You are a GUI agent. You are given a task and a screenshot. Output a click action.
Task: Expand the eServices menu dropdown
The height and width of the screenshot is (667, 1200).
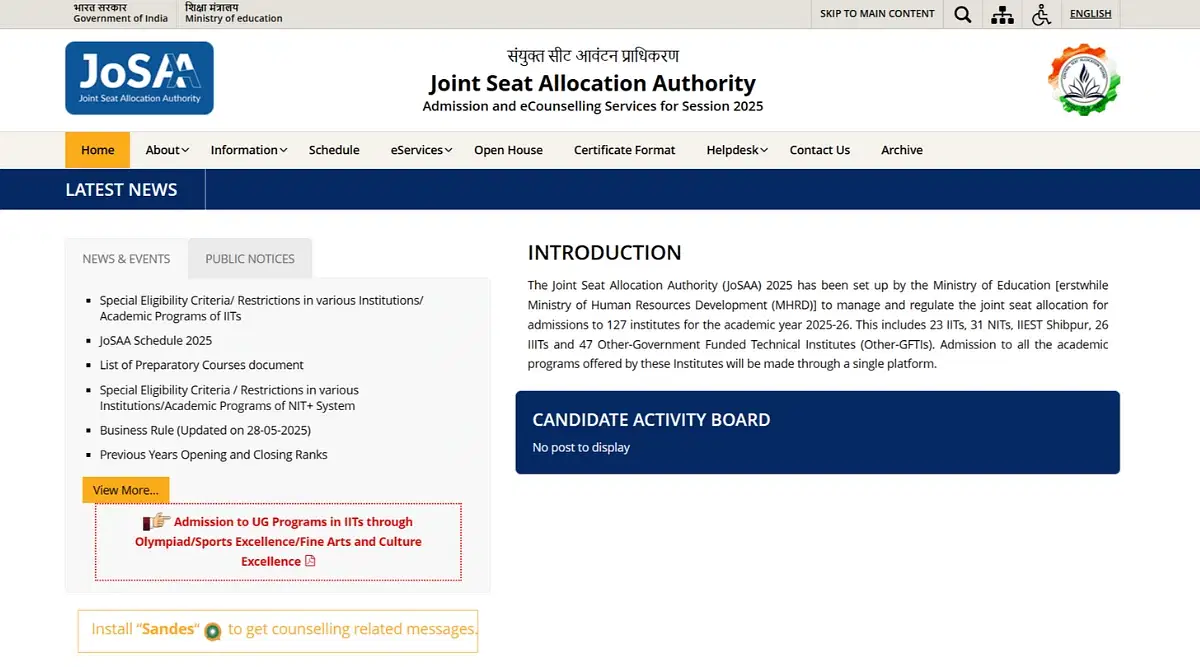(421, 150)
